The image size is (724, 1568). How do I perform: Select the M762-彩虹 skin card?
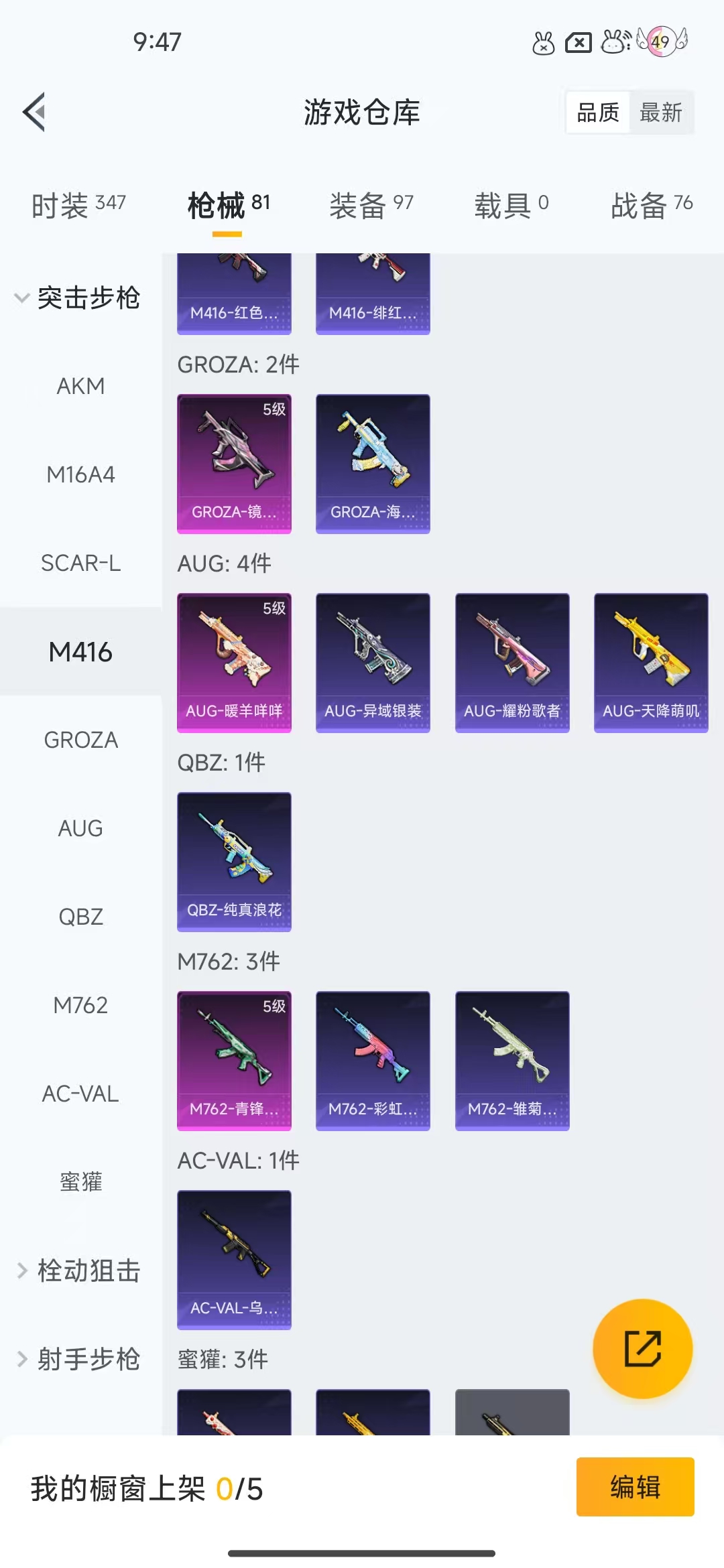(373, 1061)
